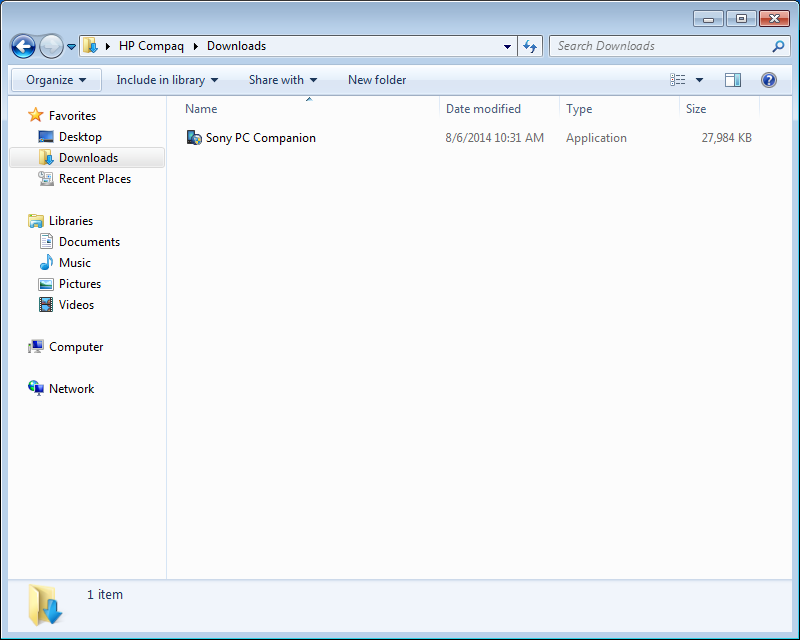Image resolution: width=800 pixels, height=640 pixels.
Task: Open Desktop from Favorites
Action: pyautogui.click(x=80, y=137)
